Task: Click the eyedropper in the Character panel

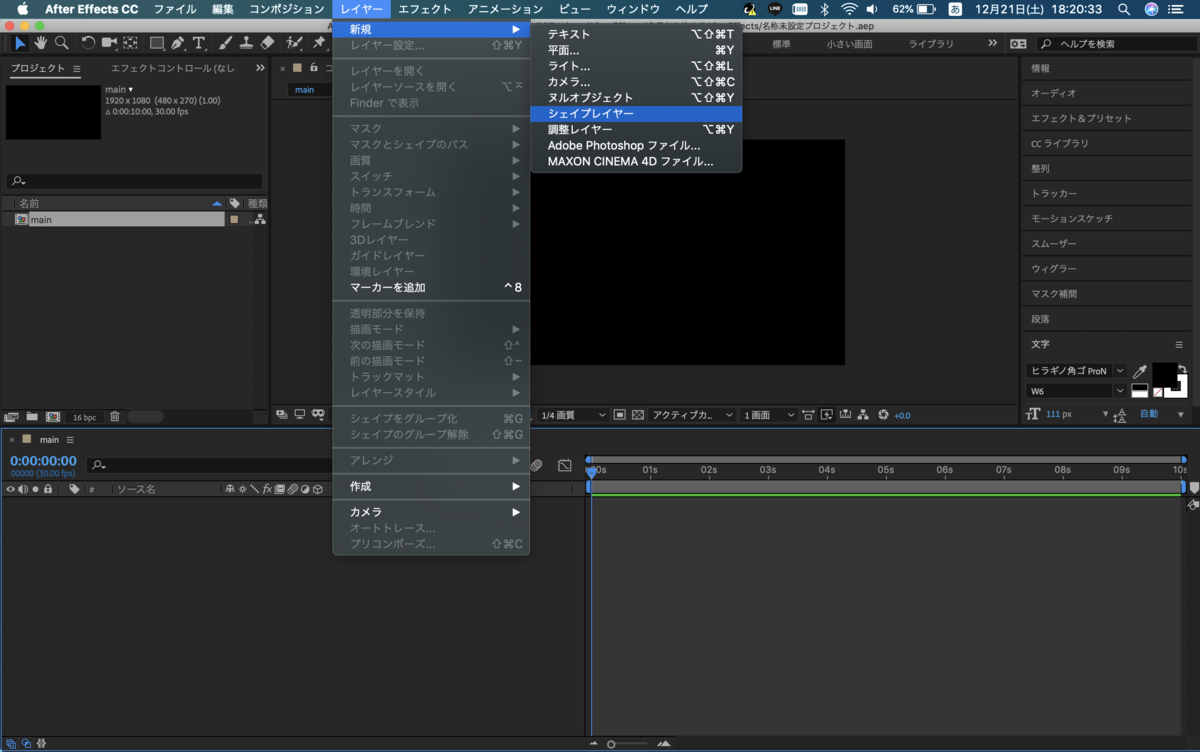Action: pyautogui.click(x=1139, y=372)
